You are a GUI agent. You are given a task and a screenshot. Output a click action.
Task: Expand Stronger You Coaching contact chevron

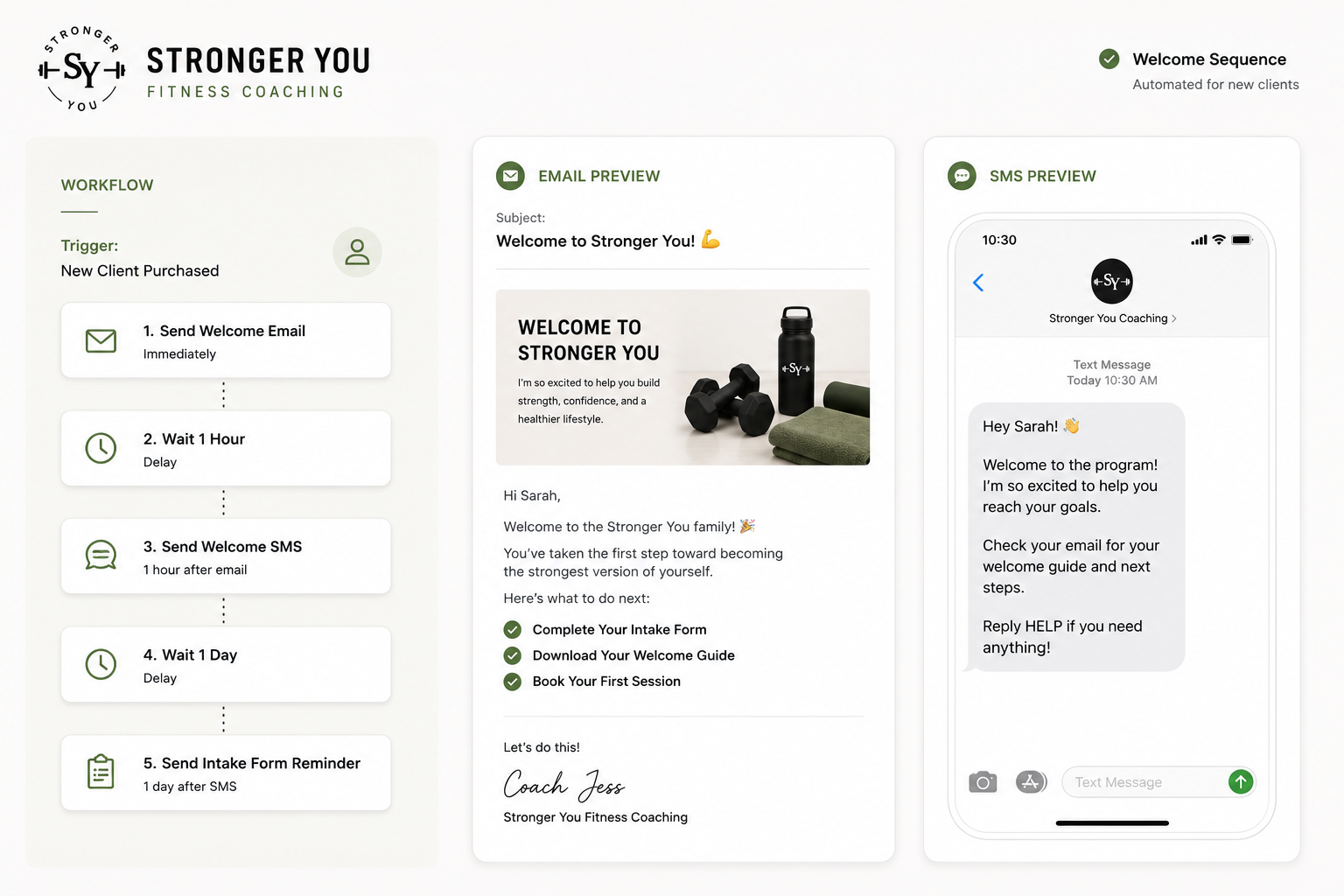click(1174, 318)
